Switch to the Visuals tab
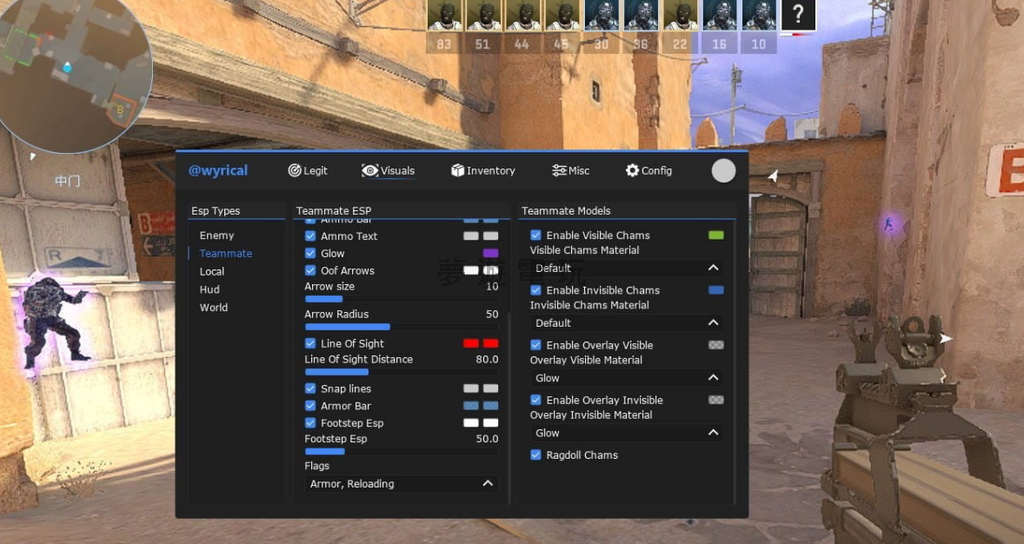This screenshot has width=1024, height=544. pyautogui.click(x=388, y=170)
